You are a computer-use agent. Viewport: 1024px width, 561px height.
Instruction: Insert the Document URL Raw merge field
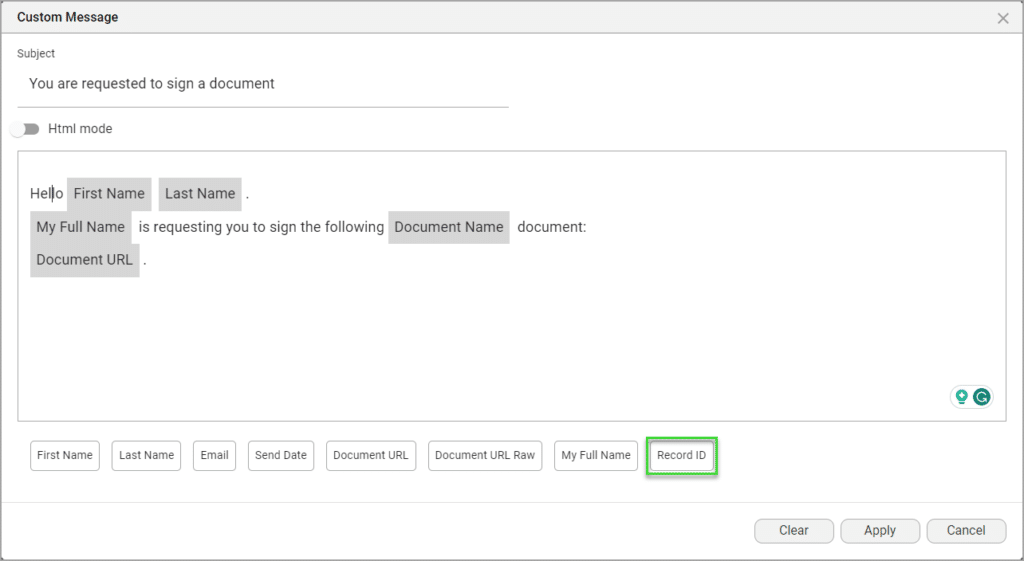point(485,455)
